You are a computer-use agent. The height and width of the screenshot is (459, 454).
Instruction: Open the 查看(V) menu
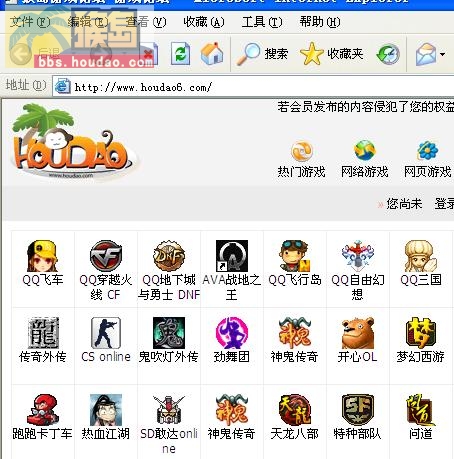[146, 22]
